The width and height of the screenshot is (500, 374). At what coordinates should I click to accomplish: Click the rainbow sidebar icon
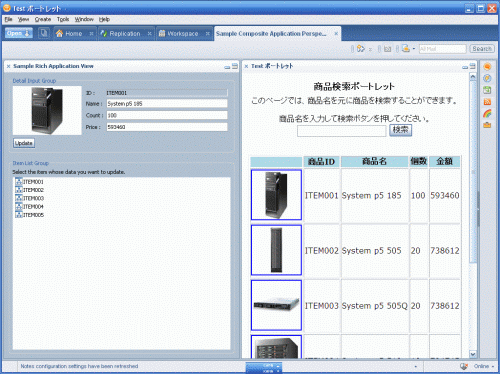[487, 113]
